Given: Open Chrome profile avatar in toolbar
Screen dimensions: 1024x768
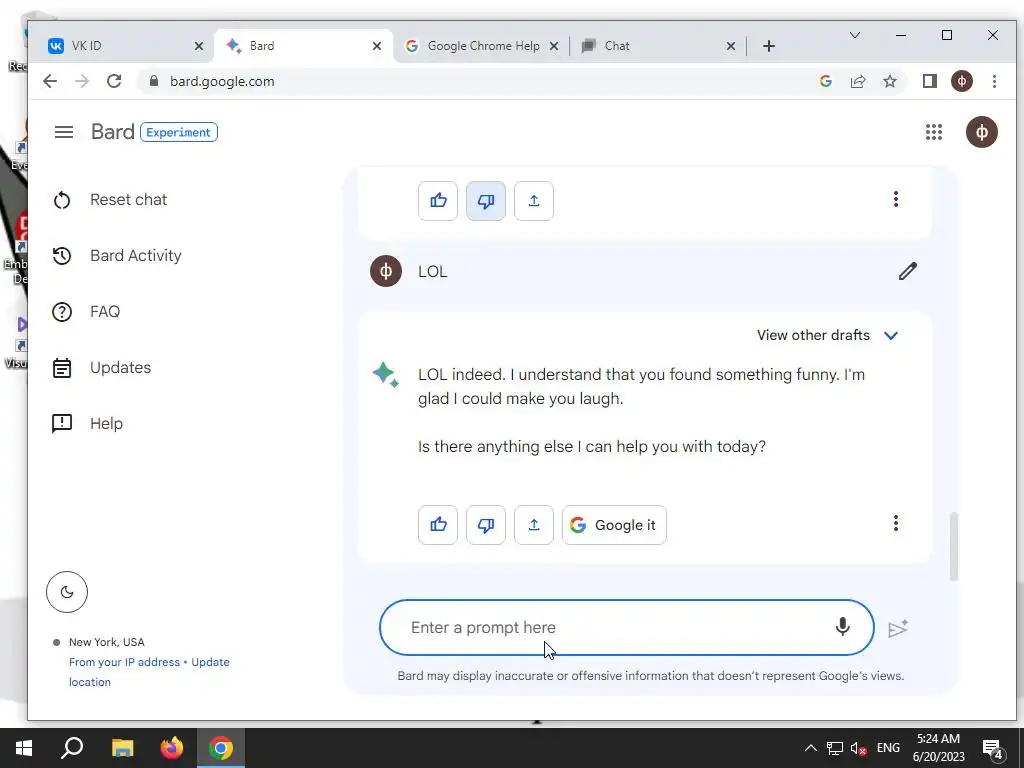Looking at the screenshot, I should click(961, 81).
